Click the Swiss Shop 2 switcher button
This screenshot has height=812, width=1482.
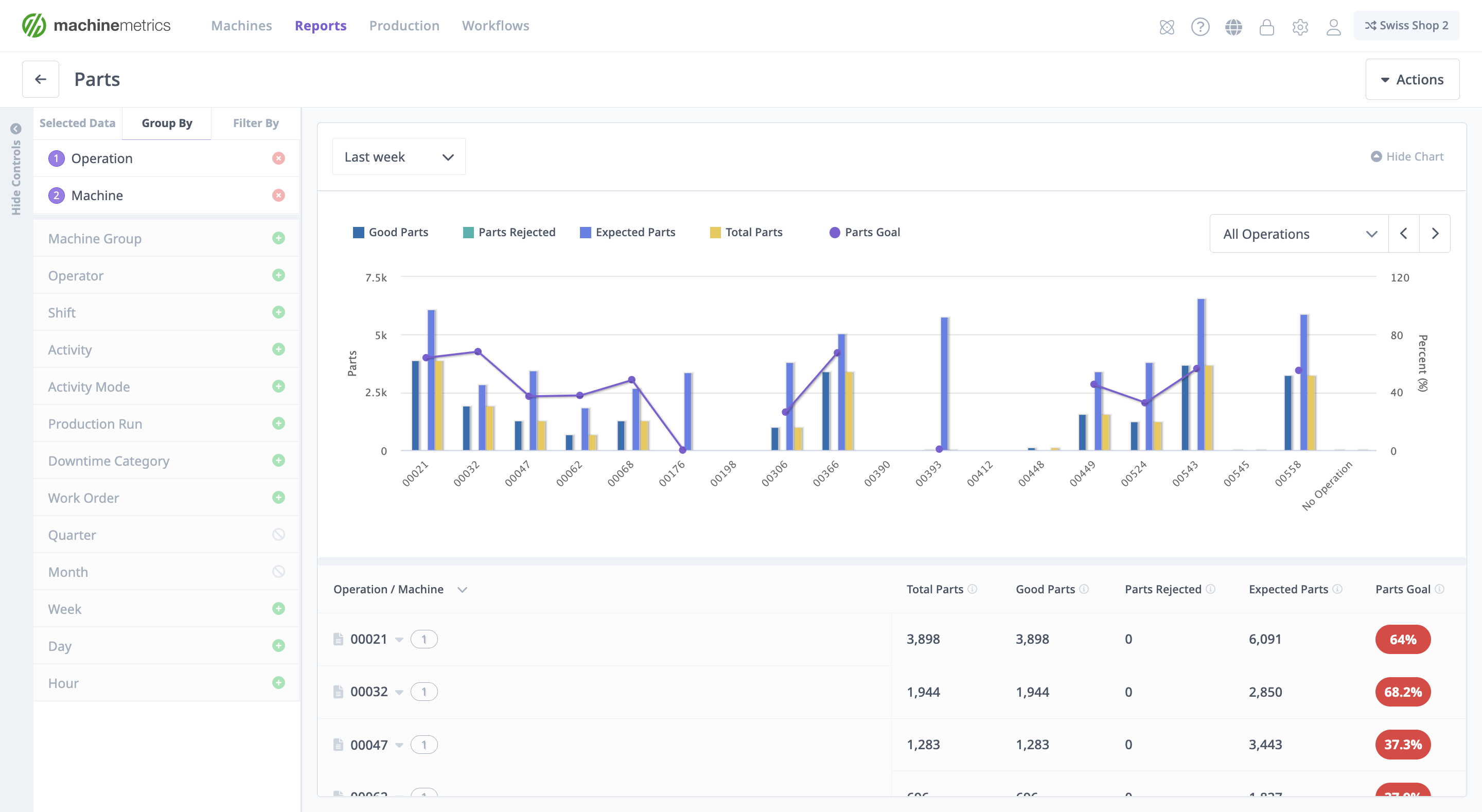click(1406, 25)
